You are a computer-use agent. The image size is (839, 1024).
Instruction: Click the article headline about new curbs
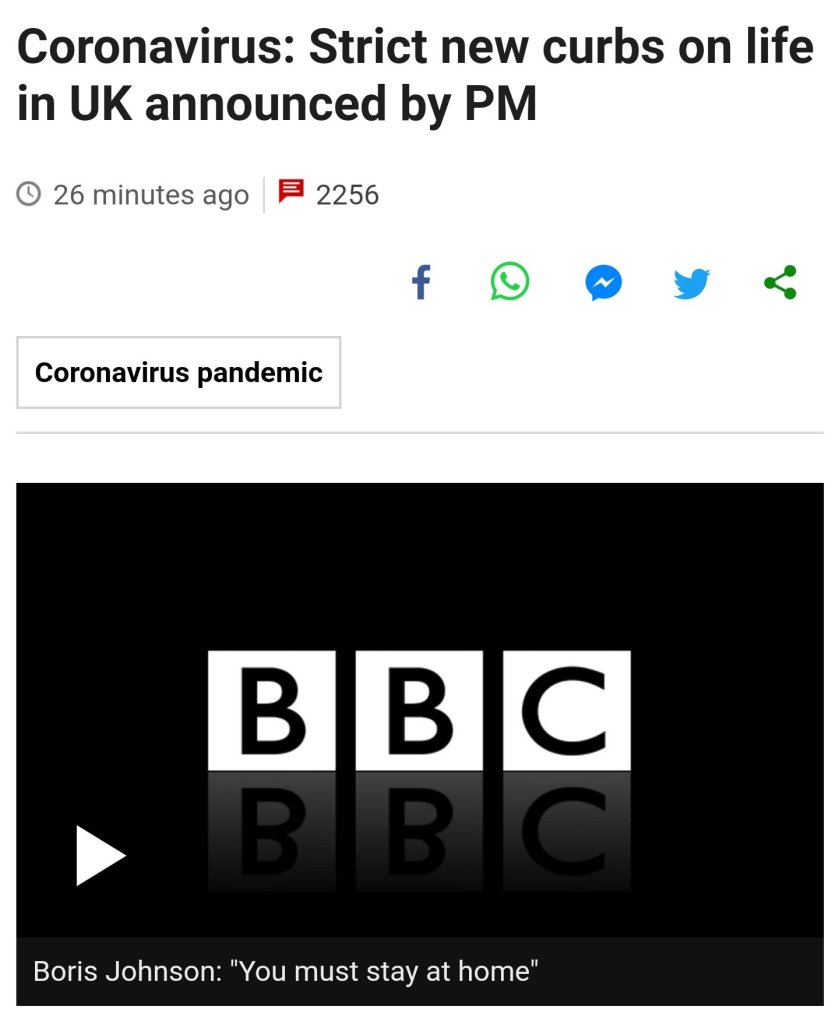pyautogui.click(x=415, y=76)
